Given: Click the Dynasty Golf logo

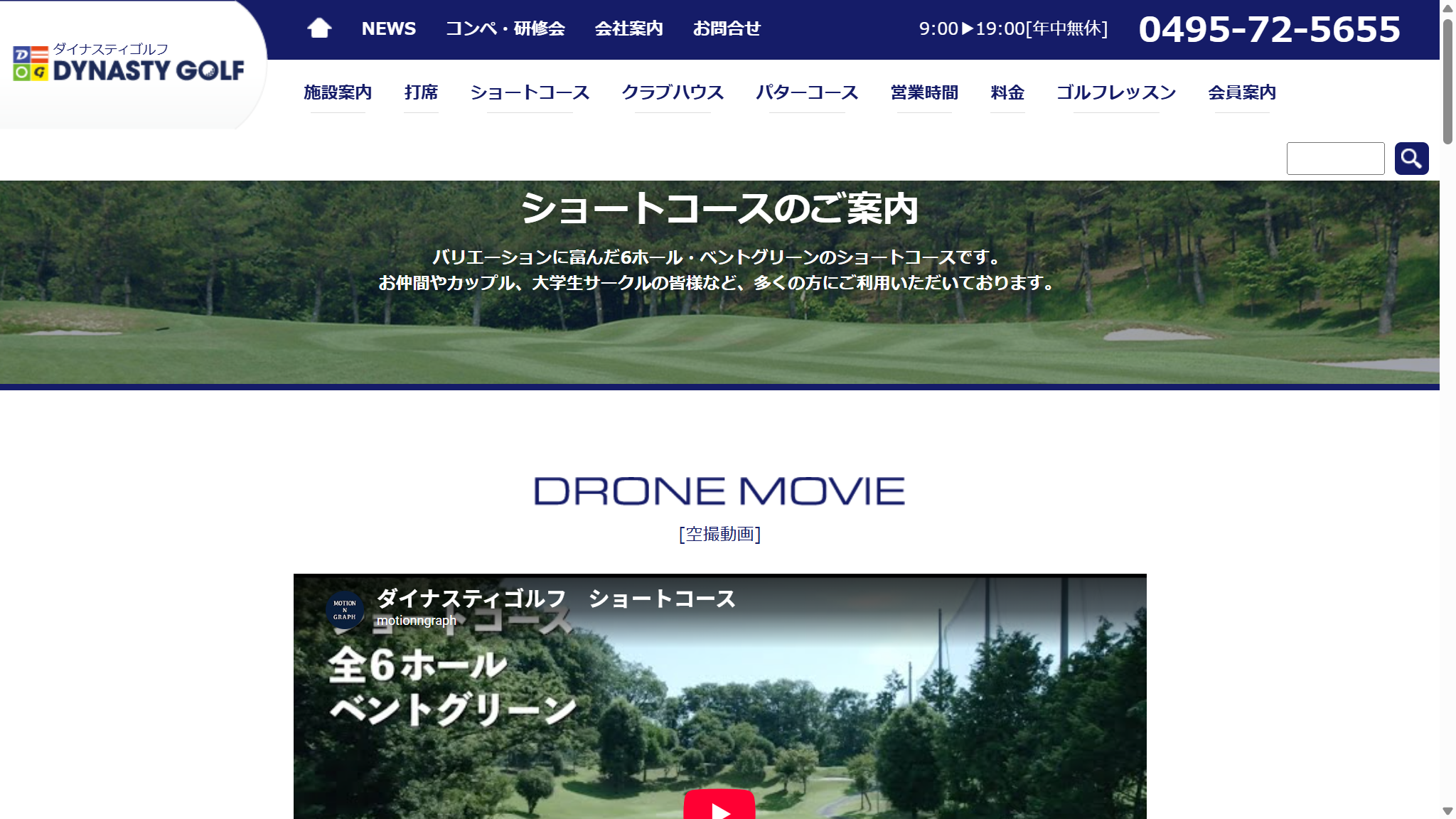Looking at the screenshot, I should click(x=129, y=63).
